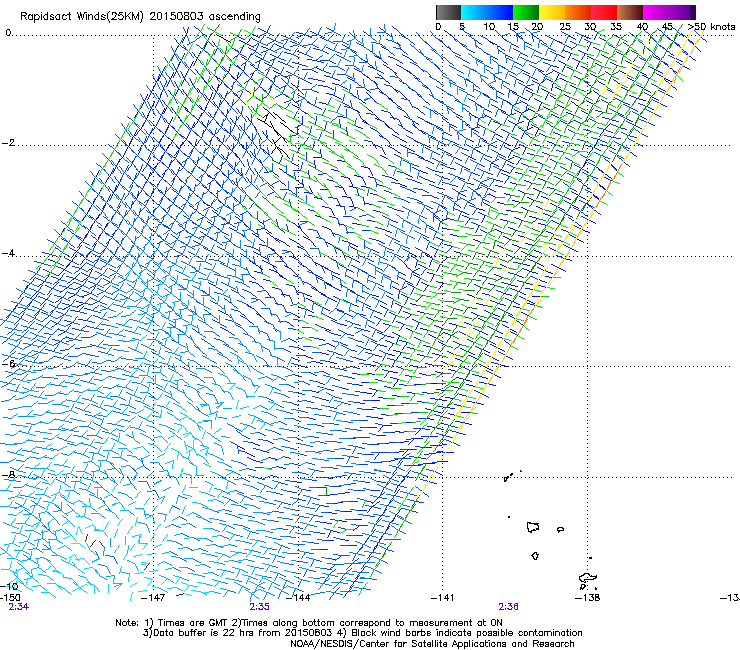This screenshot has height=650, width=740.
Task: Click the magenta 40-45 knots color swatch
Action: (656, 12)
